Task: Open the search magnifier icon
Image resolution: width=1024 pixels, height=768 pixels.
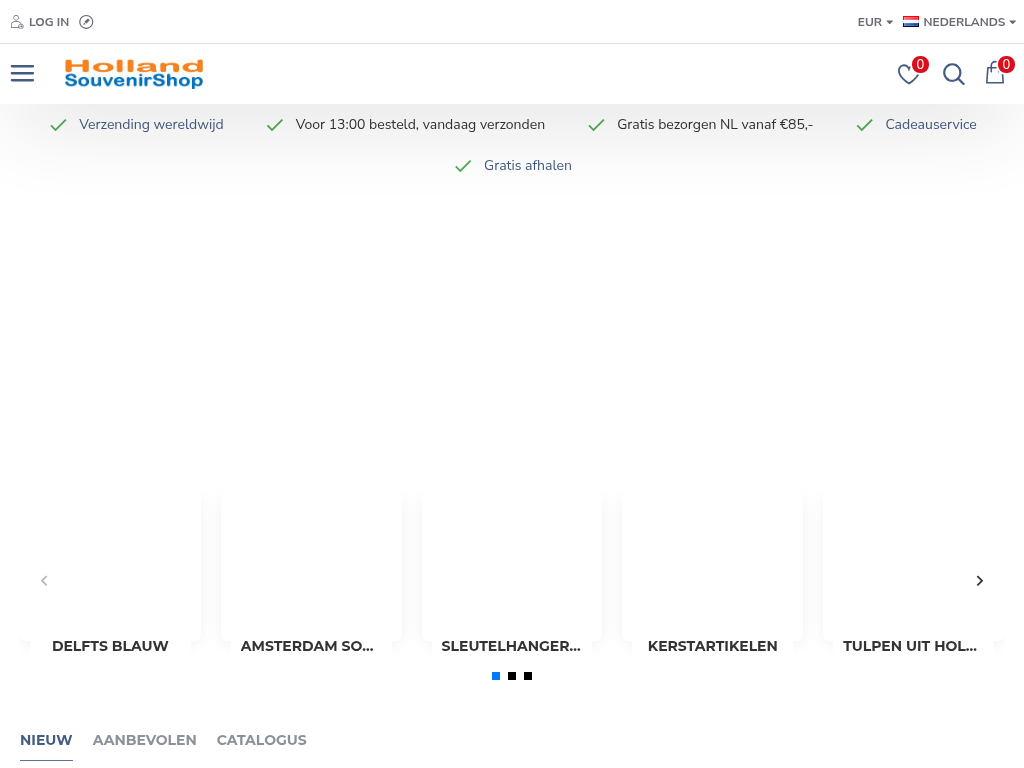Action: 954,74
